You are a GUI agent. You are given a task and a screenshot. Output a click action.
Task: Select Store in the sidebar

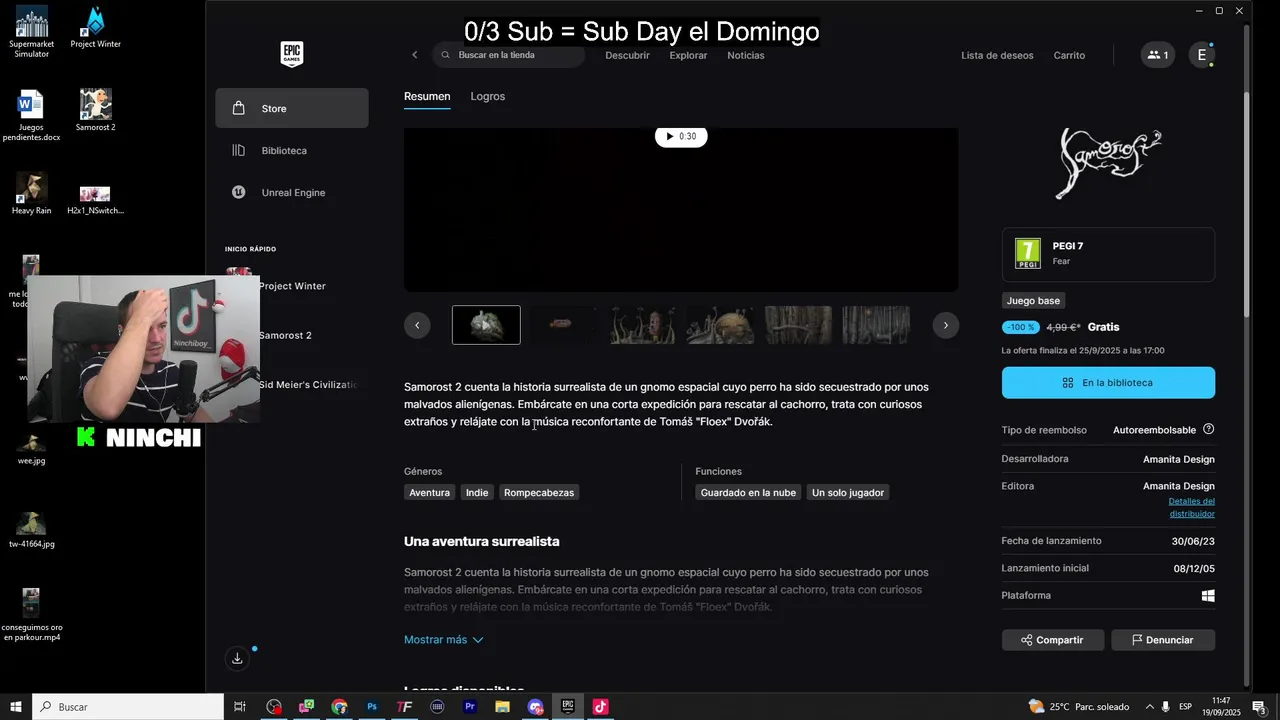point(292,108)
